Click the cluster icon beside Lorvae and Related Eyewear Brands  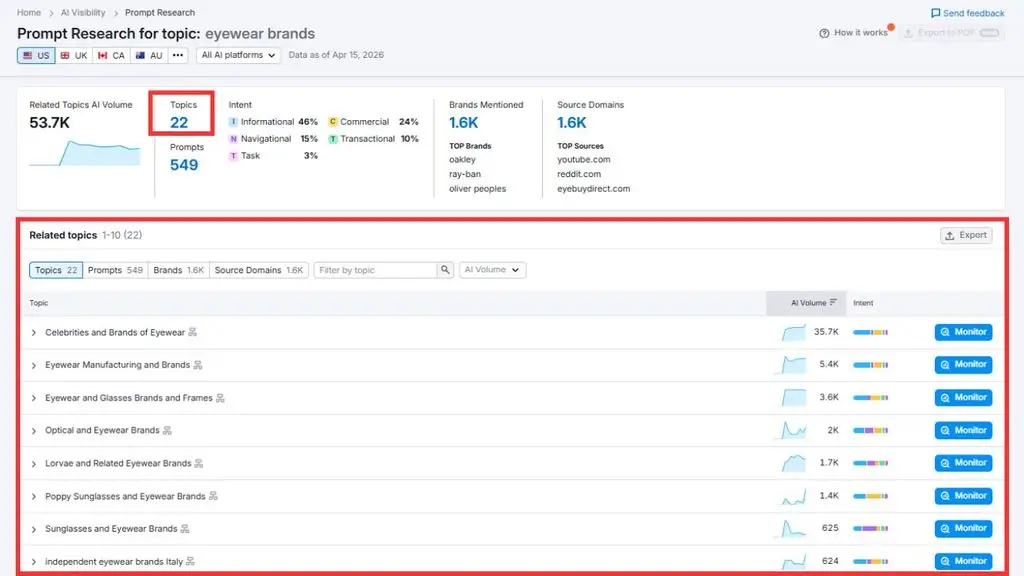click(x=199, y=464)
